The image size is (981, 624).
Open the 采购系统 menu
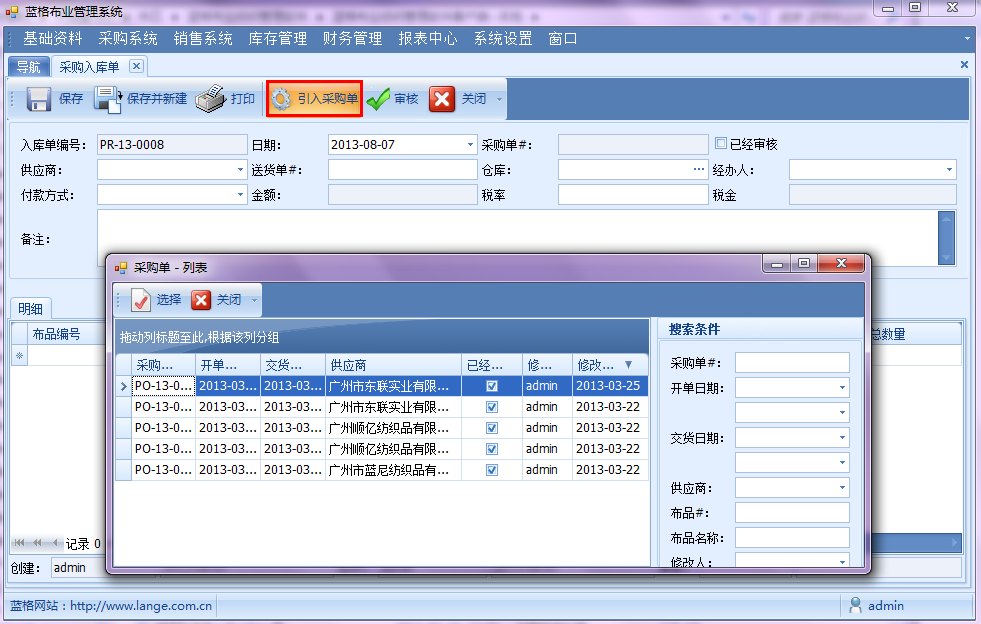pyautogui.click(x=128, y=38)
